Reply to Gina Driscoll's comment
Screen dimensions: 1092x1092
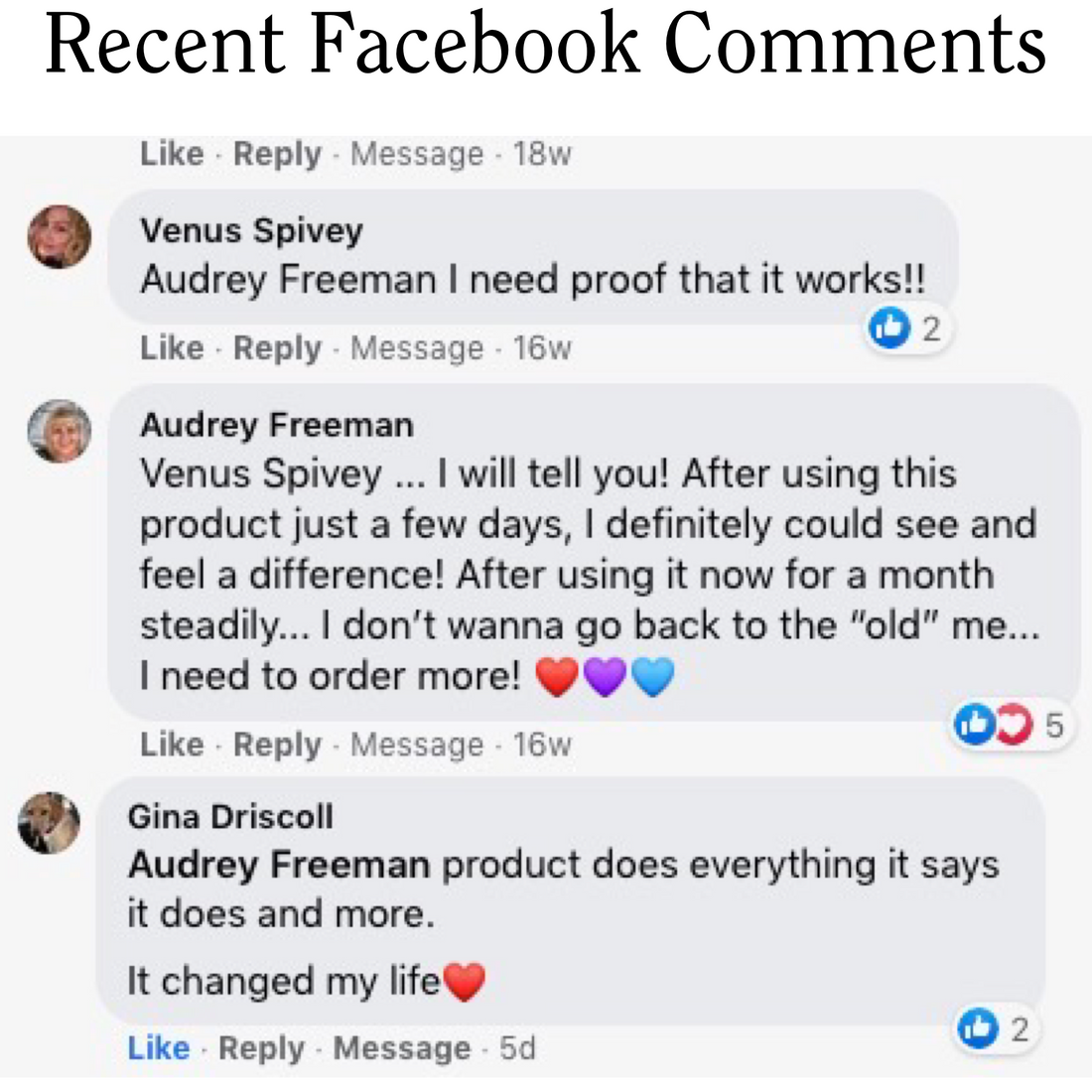pos(261,1048)
